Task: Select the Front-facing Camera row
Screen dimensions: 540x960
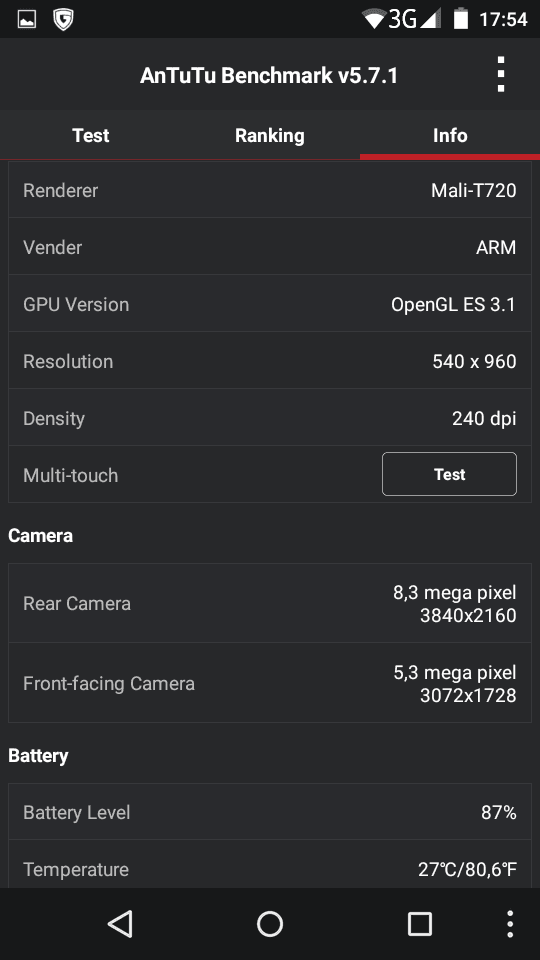Action: (270, 683)
